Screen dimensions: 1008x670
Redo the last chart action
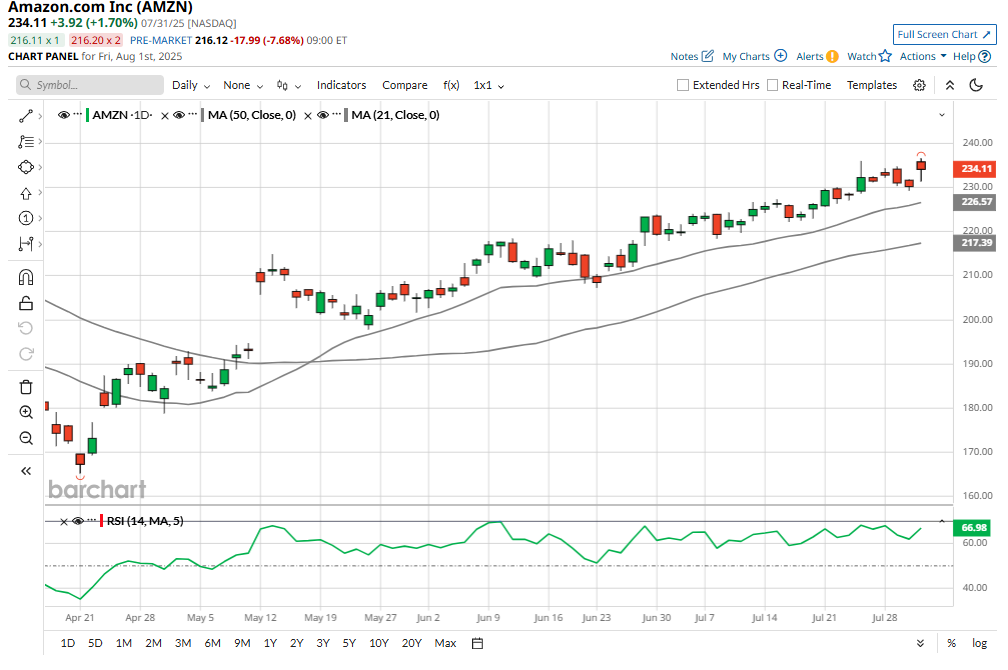click(26, 354)
